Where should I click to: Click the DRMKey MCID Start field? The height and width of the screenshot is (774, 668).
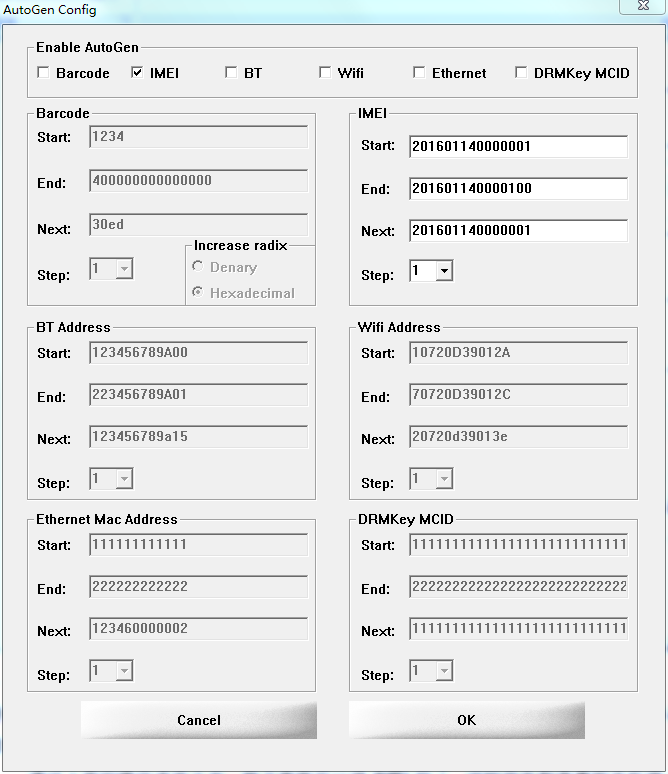[x=518, y=545]
